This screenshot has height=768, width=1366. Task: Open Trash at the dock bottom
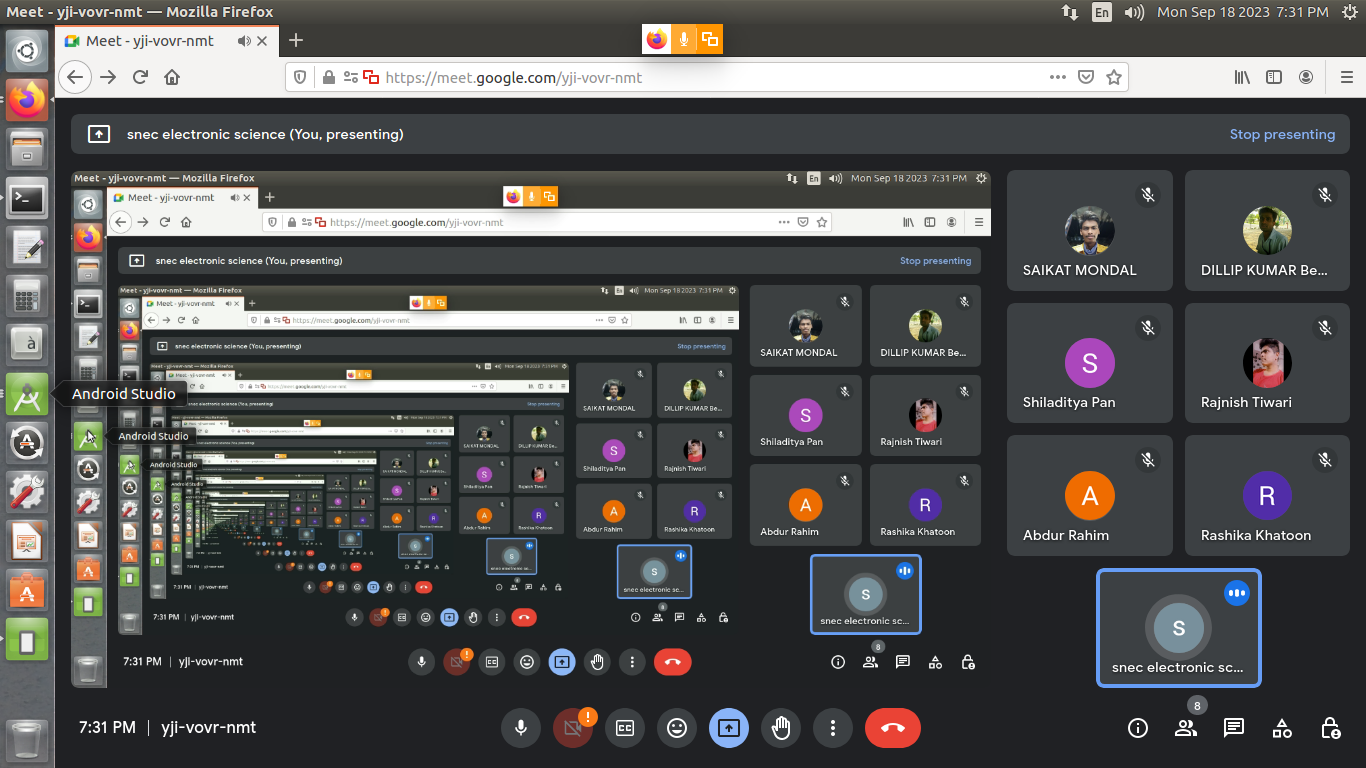pyautogui.click(x=27, y=740)
